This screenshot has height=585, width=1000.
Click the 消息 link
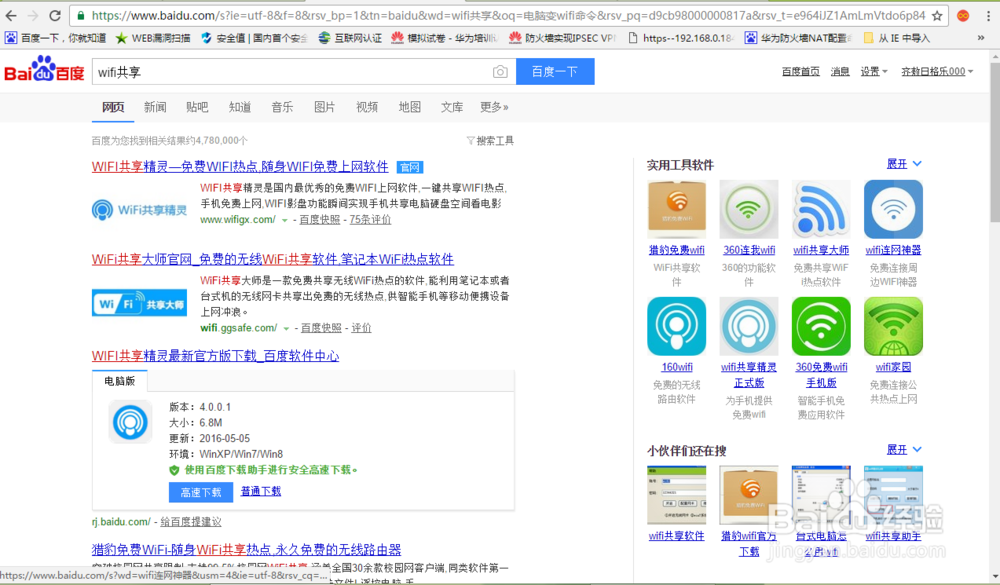[x=840, y=71]
